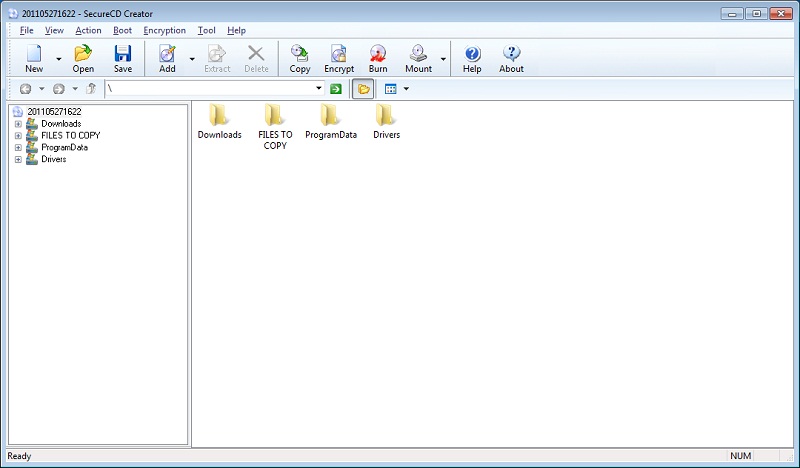Select root node 201105271622 in tree
This screenshot has width=800, height=468.
(54, 111)
